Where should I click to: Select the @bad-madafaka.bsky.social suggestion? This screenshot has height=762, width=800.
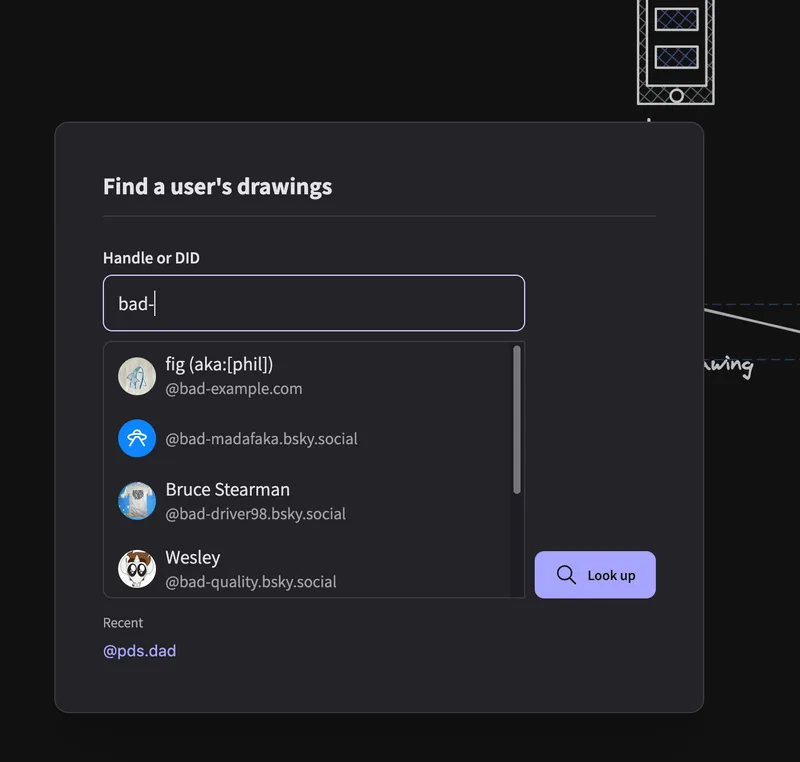pyautogui.click(x=309, y=439)
